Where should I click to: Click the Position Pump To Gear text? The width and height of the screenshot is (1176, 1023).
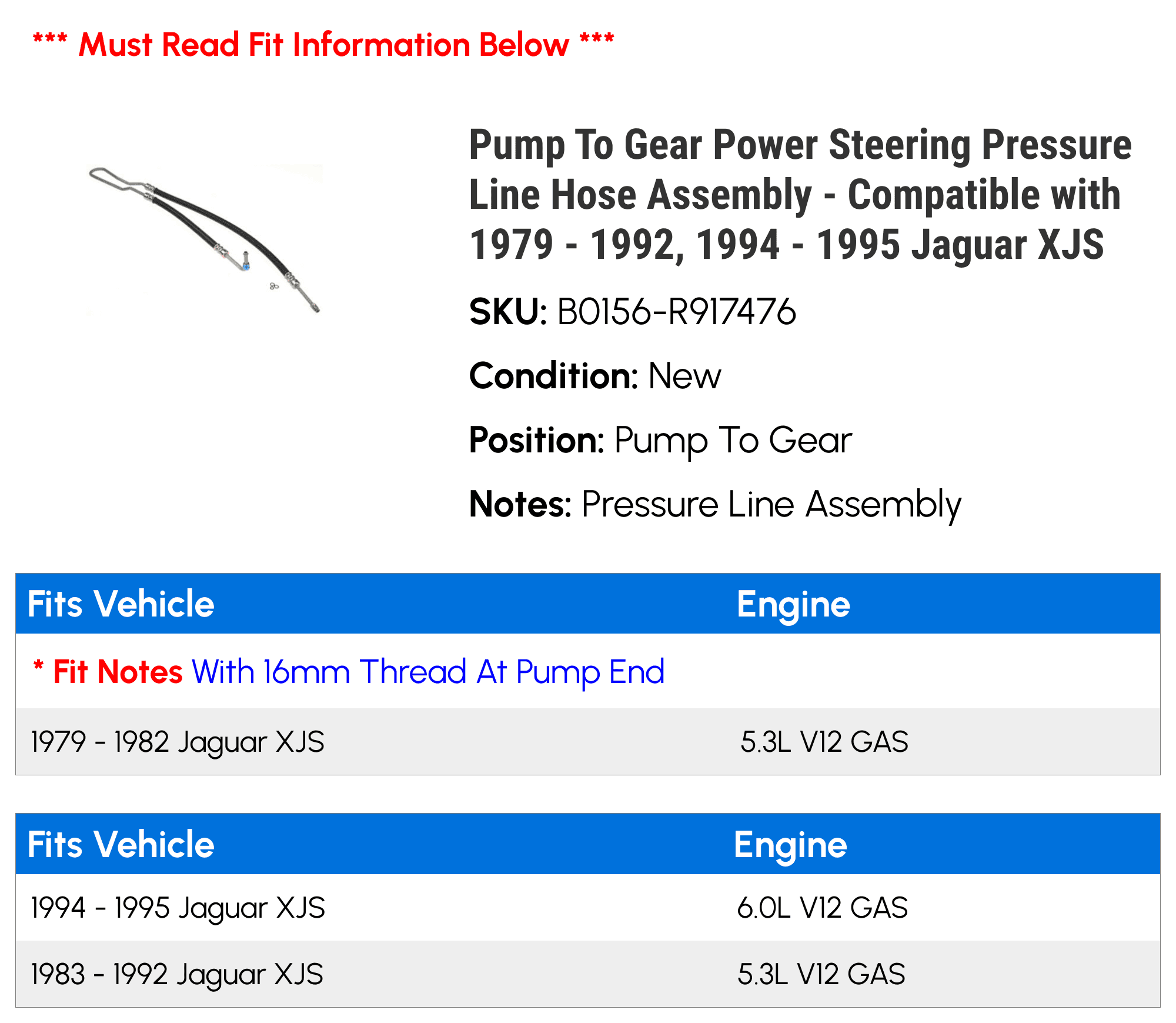point(660,441)
